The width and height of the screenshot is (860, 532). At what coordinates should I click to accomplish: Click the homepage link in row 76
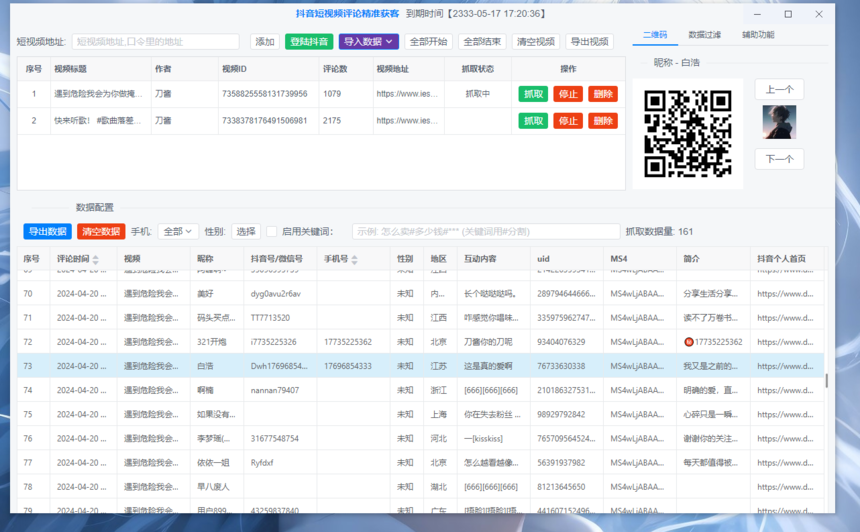(785, 438)
